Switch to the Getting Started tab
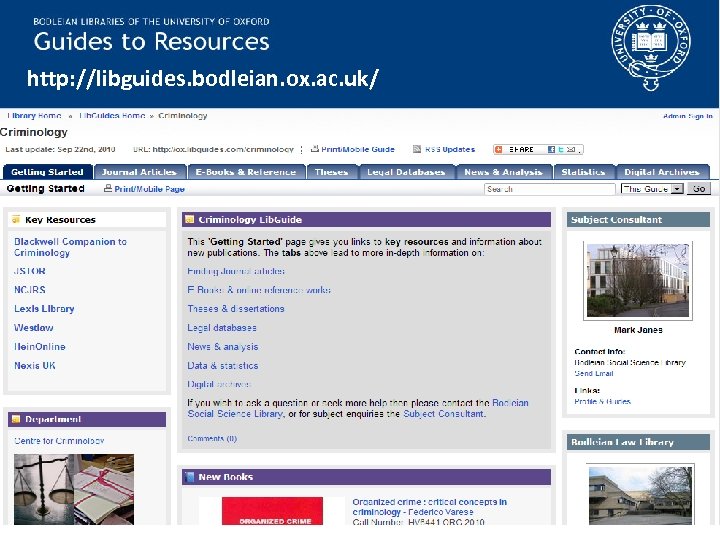Screen dimensions: 720x540 [x=48, y=172]
